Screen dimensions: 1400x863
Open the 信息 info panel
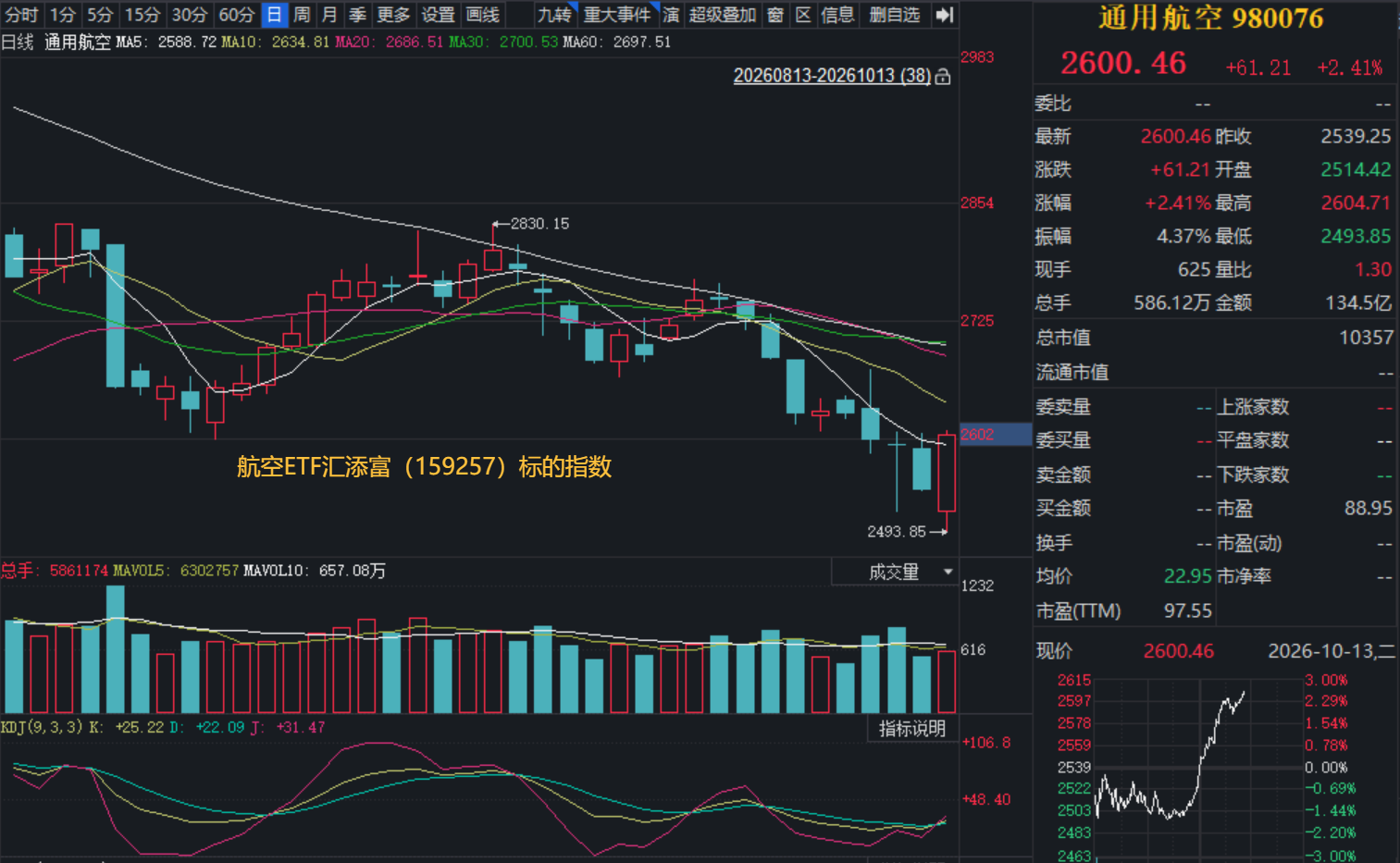pos(838,15)
